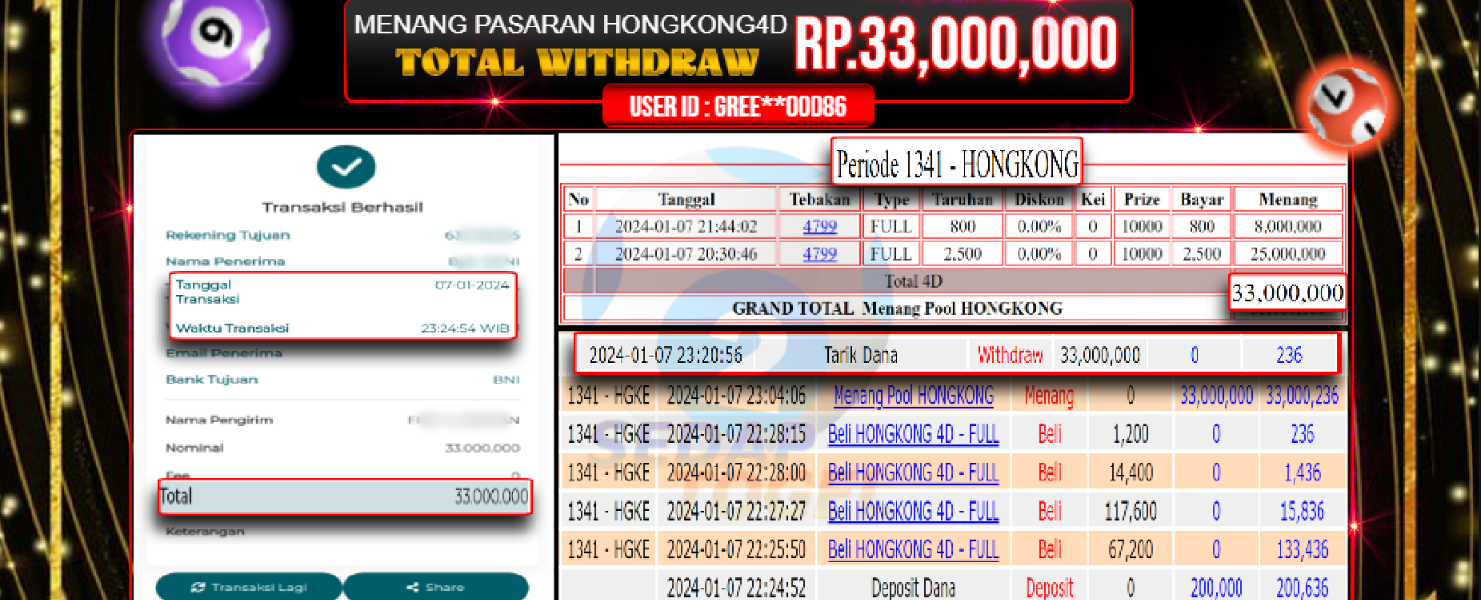Click the Diskon column header
The width and height of the screenshot is (1481, 600).
click(x=1039, y=199)
